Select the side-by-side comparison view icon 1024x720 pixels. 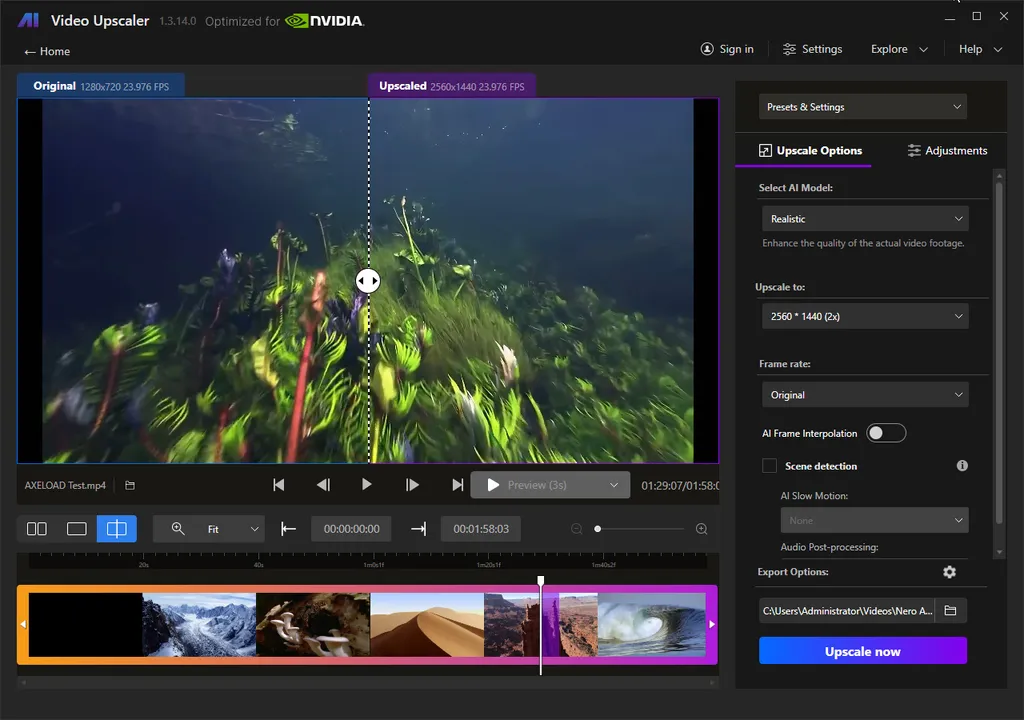coord(36,528)
